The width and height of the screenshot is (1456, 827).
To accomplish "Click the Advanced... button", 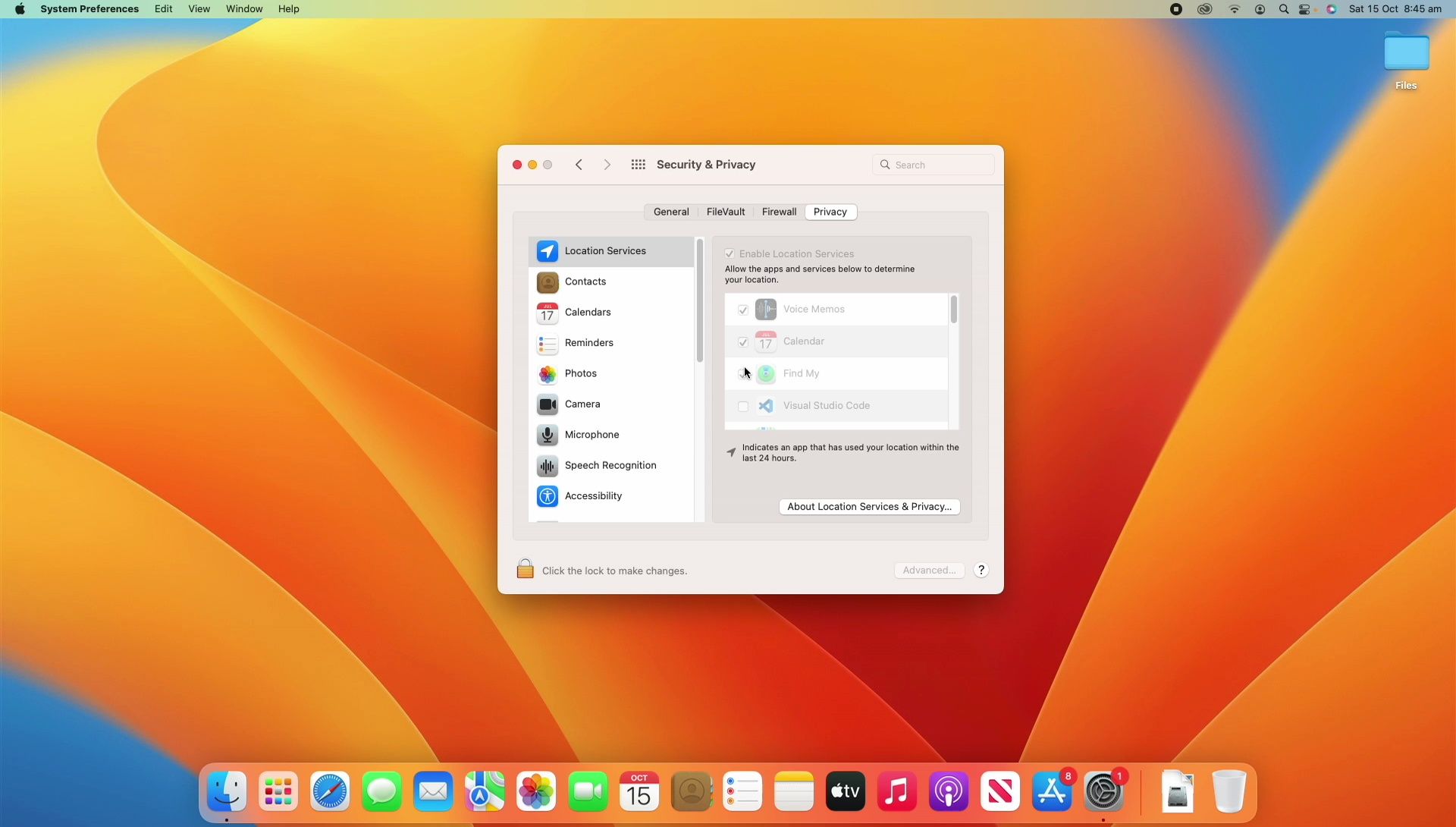I will (929, 571).
